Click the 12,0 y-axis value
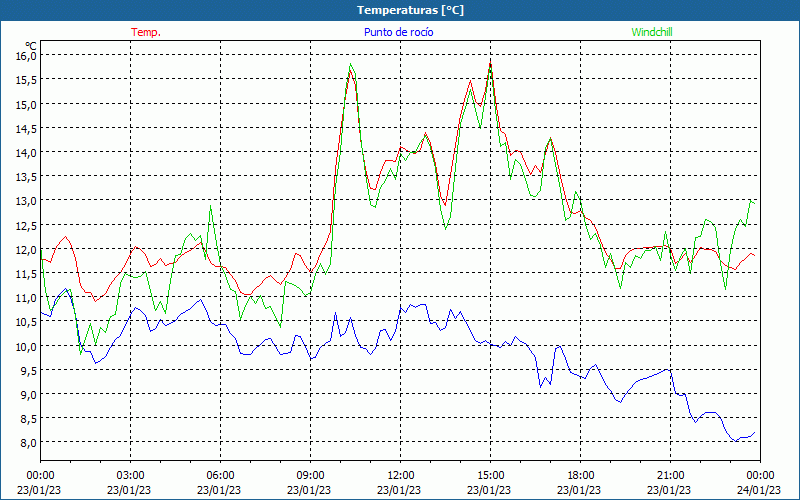 [26, 249]
